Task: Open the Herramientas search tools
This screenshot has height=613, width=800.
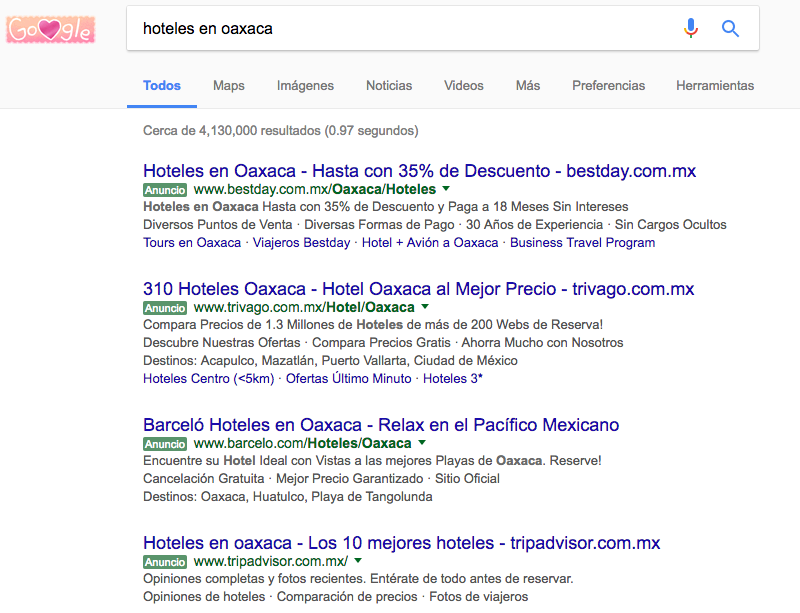Action: point(715,86)
